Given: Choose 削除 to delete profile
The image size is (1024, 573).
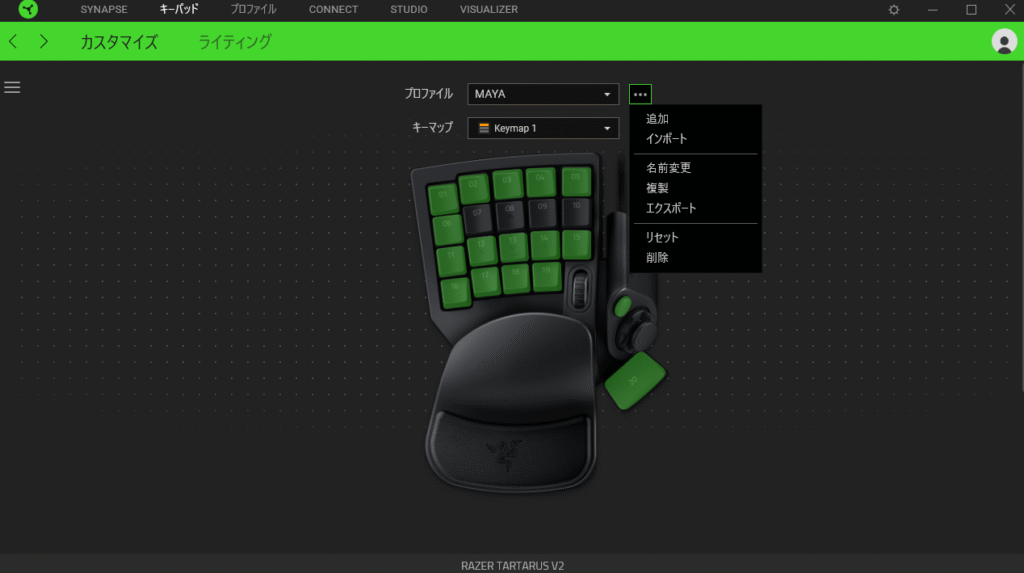Looking at the screenshot, I should [657, 257].
